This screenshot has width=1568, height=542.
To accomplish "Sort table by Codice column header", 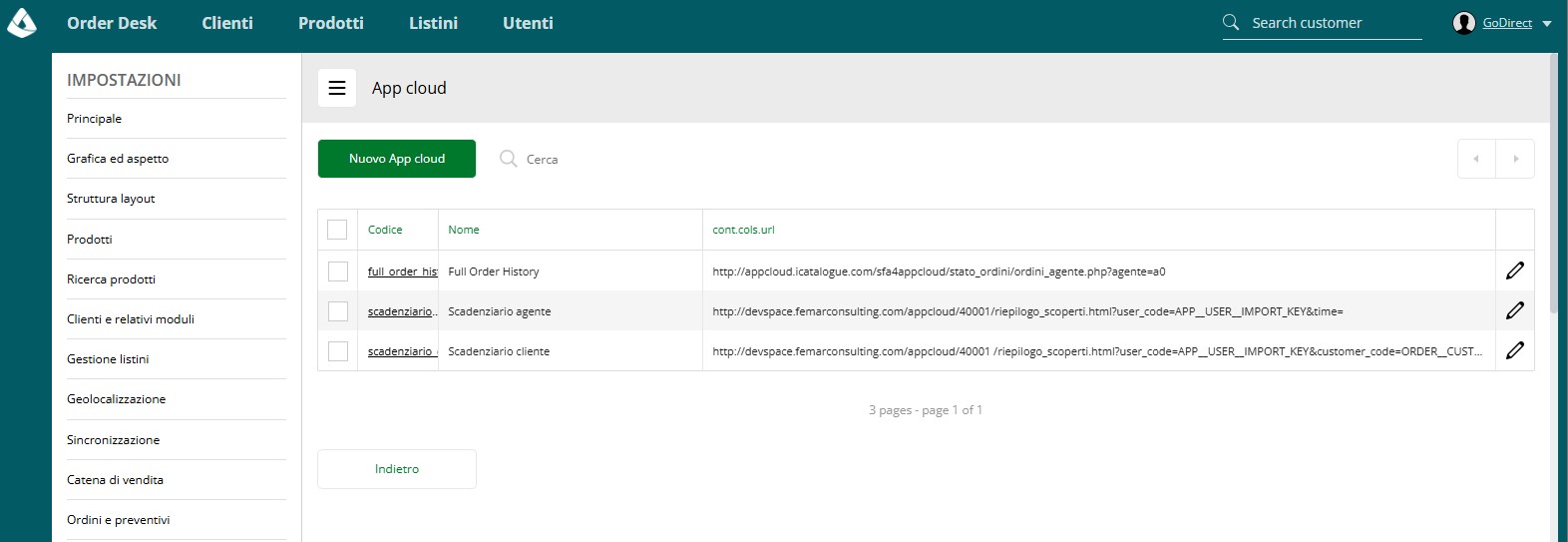I will [385, 230].
